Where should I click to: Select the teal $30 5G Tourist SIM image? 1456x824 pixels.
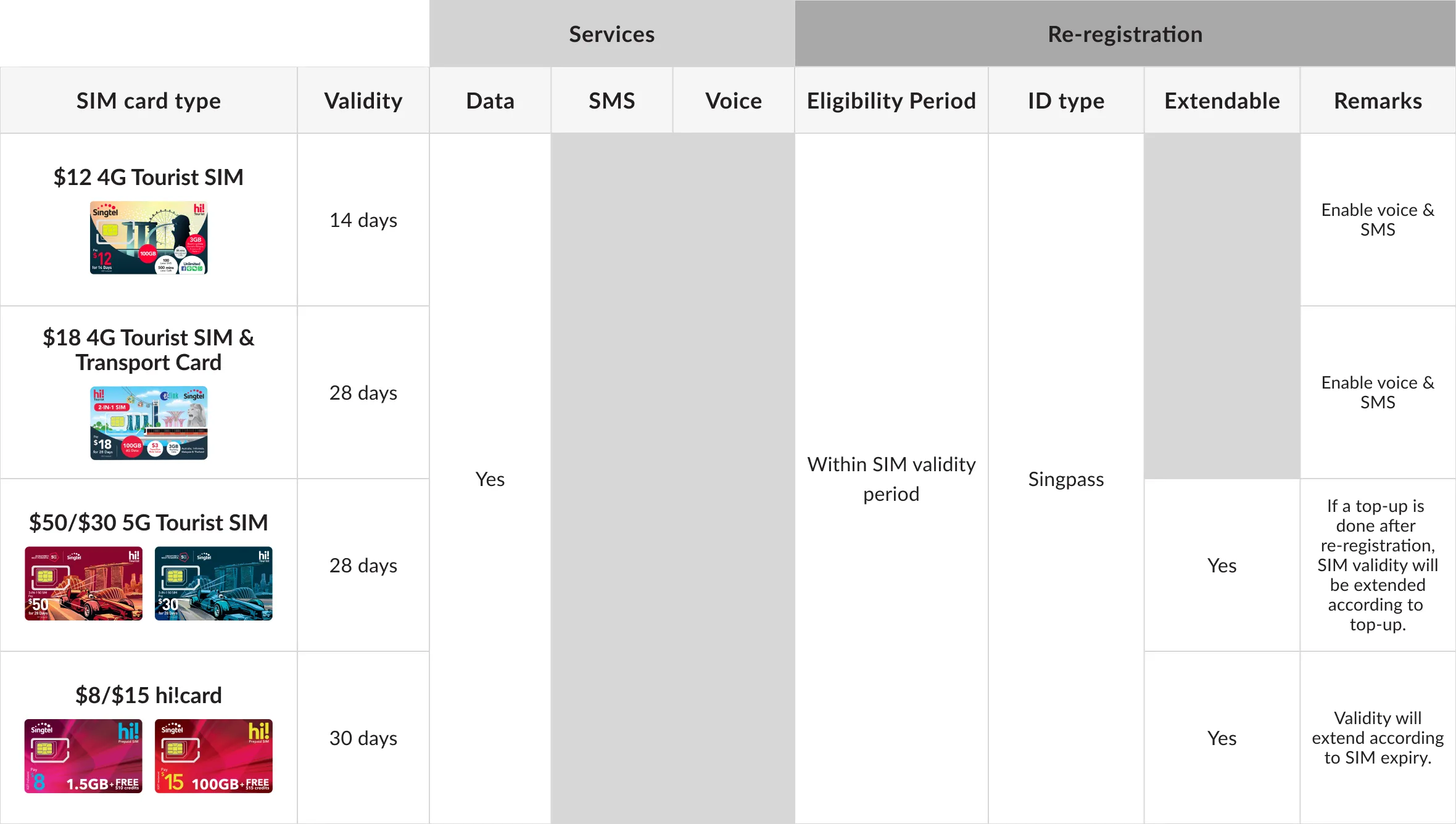213,583
